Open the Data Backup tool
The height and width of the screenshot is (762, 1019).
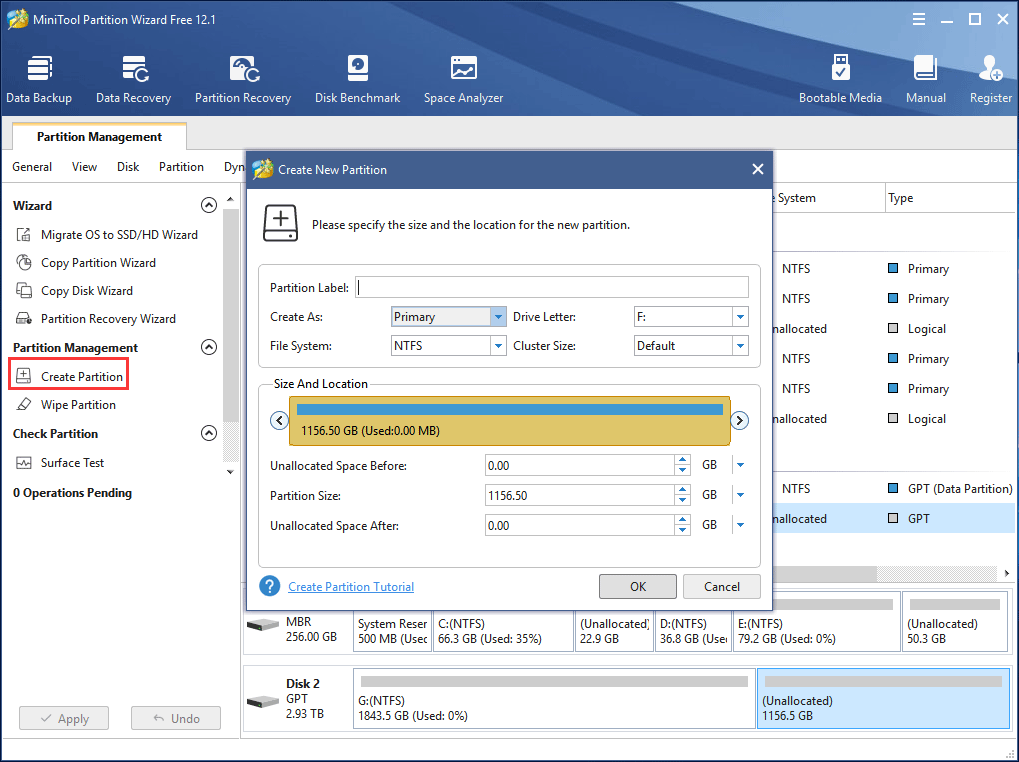(x=39, y=78)
